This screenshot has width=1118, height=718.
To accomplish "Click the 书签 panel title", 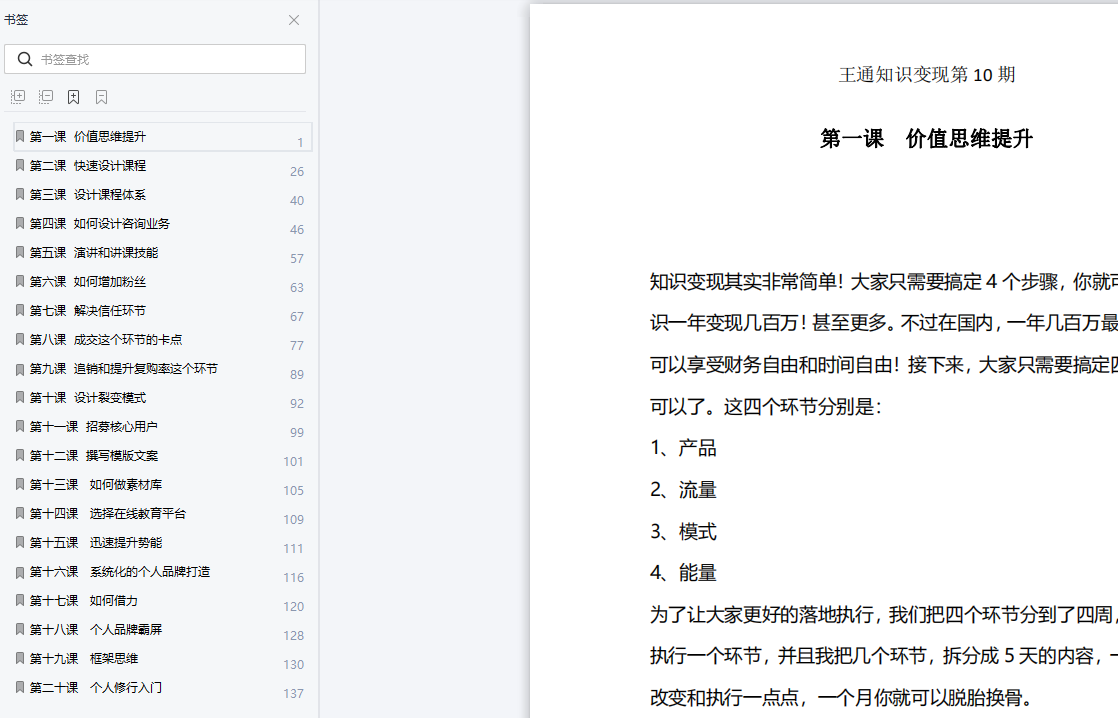I will pos(16,20).
